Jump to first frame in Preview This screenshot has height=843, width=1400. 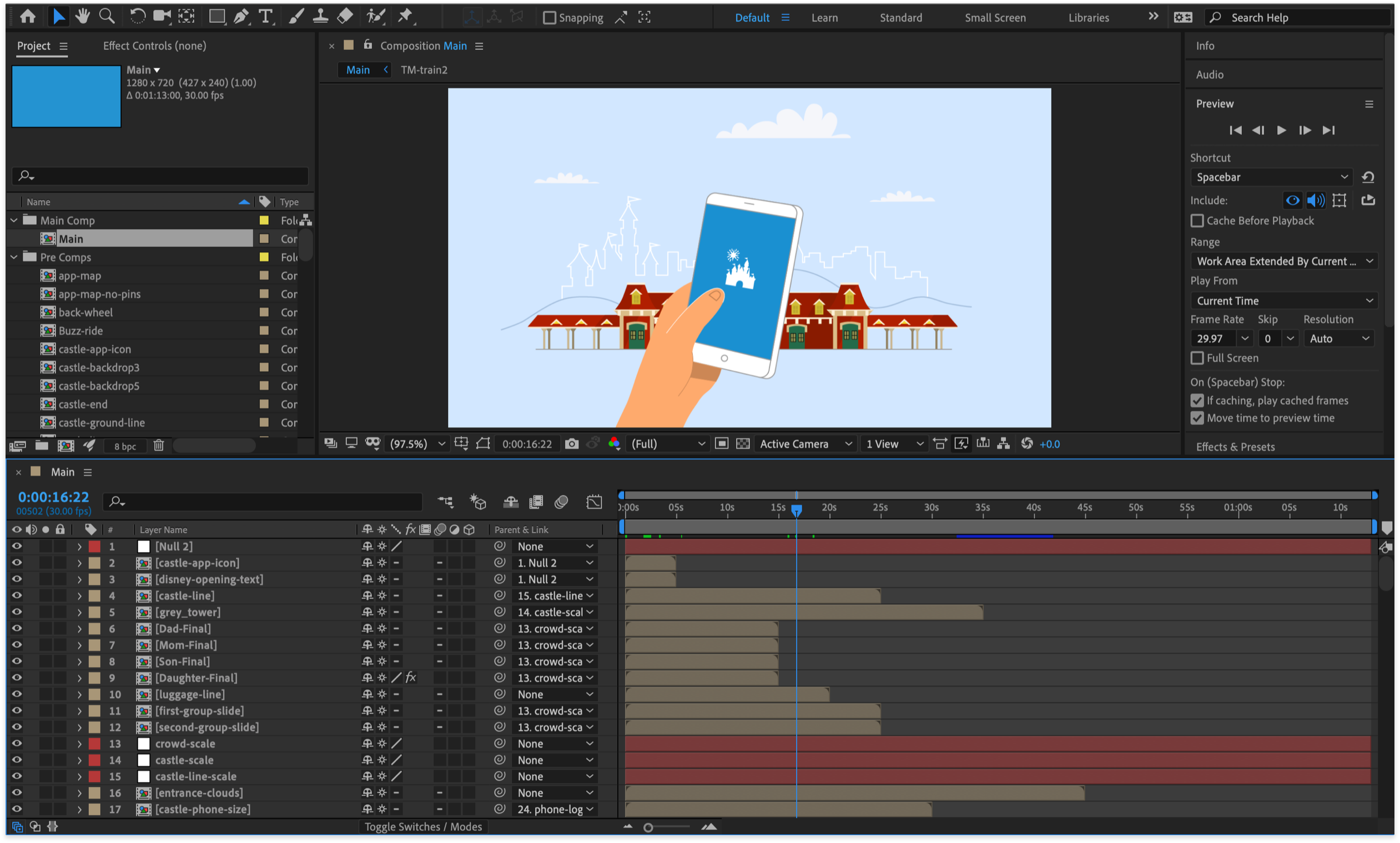pyautogui.click(x=1235, y=130)
